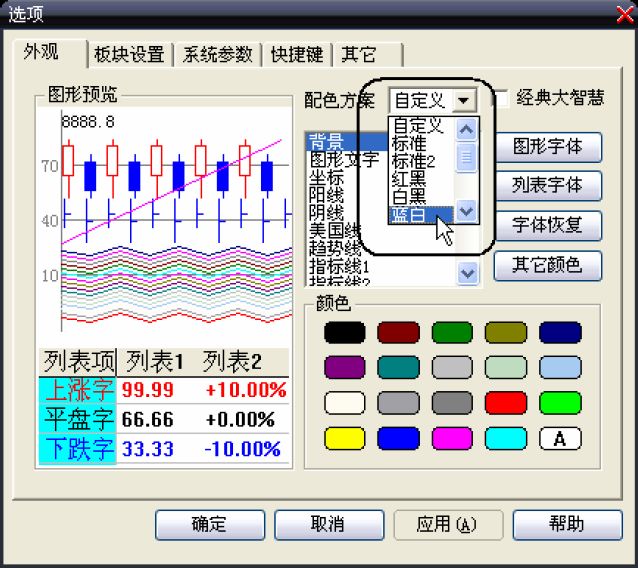The width and height of the screenshot is (638, 568).
Task: Pick the purple color swatch
Action: (x=345, y=368)
